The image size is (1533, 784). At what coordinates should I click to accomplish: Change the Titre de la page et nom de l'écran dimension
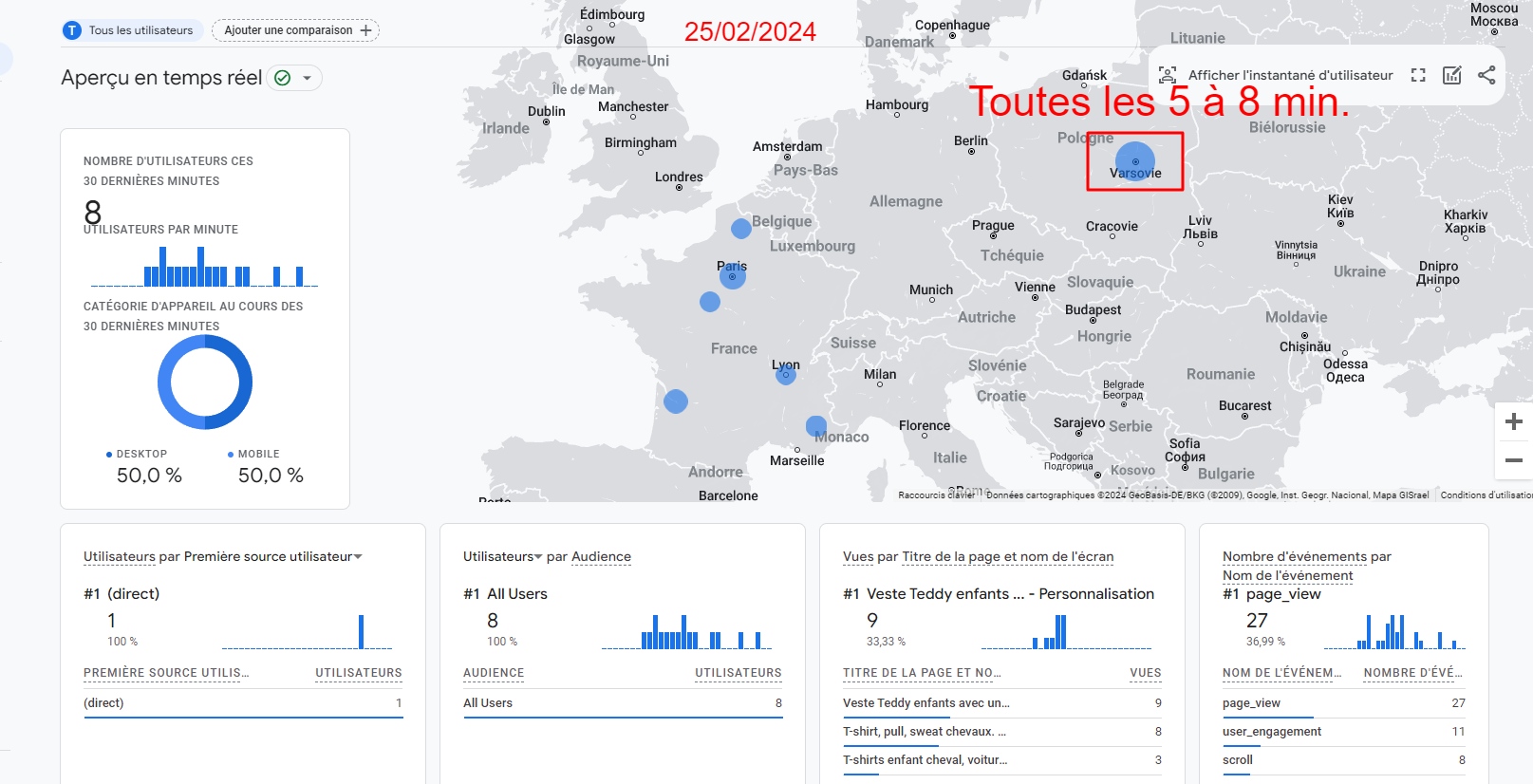click(1008, 557)
